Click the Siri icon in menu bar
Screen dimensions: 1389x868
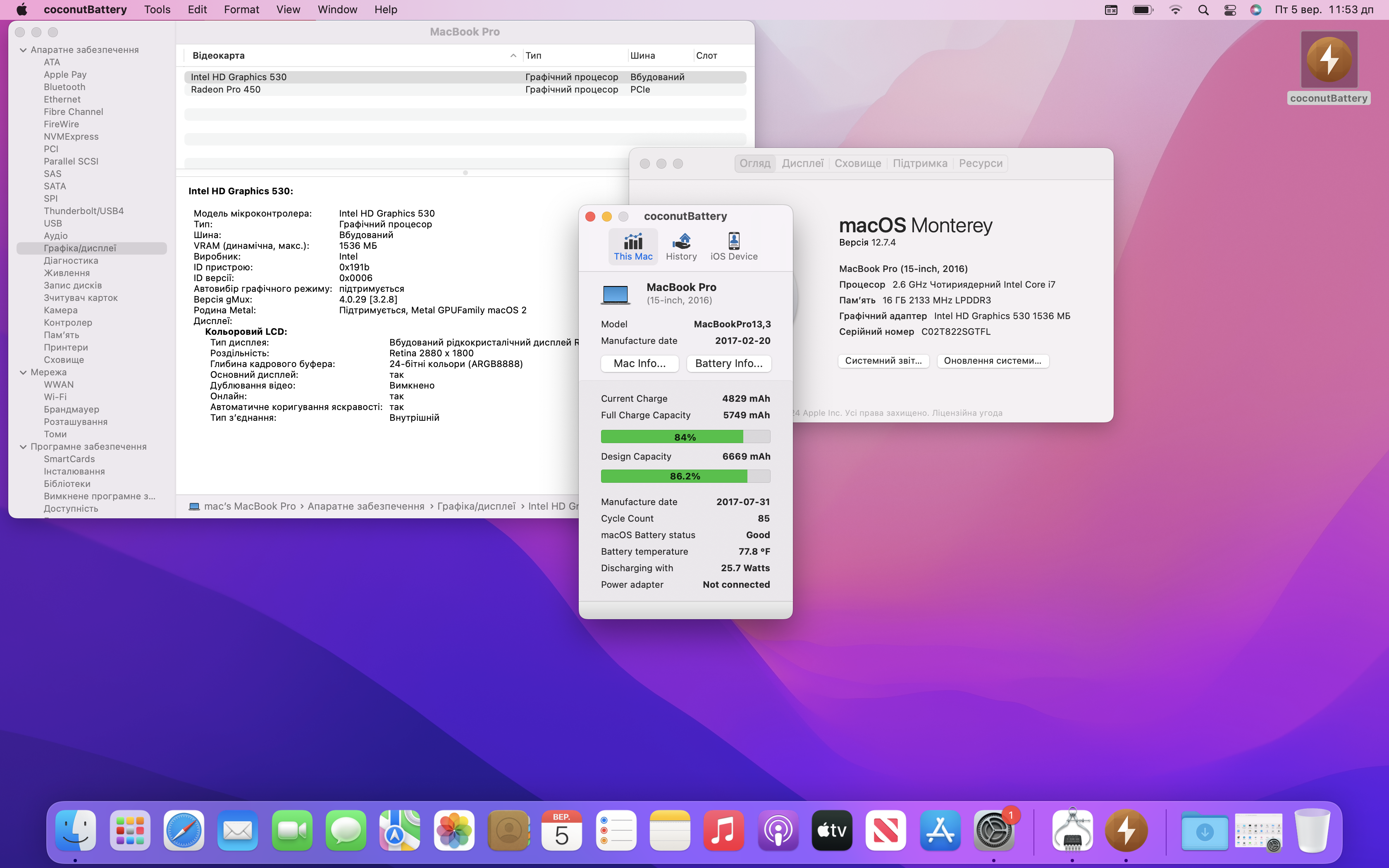point(1255,10)
